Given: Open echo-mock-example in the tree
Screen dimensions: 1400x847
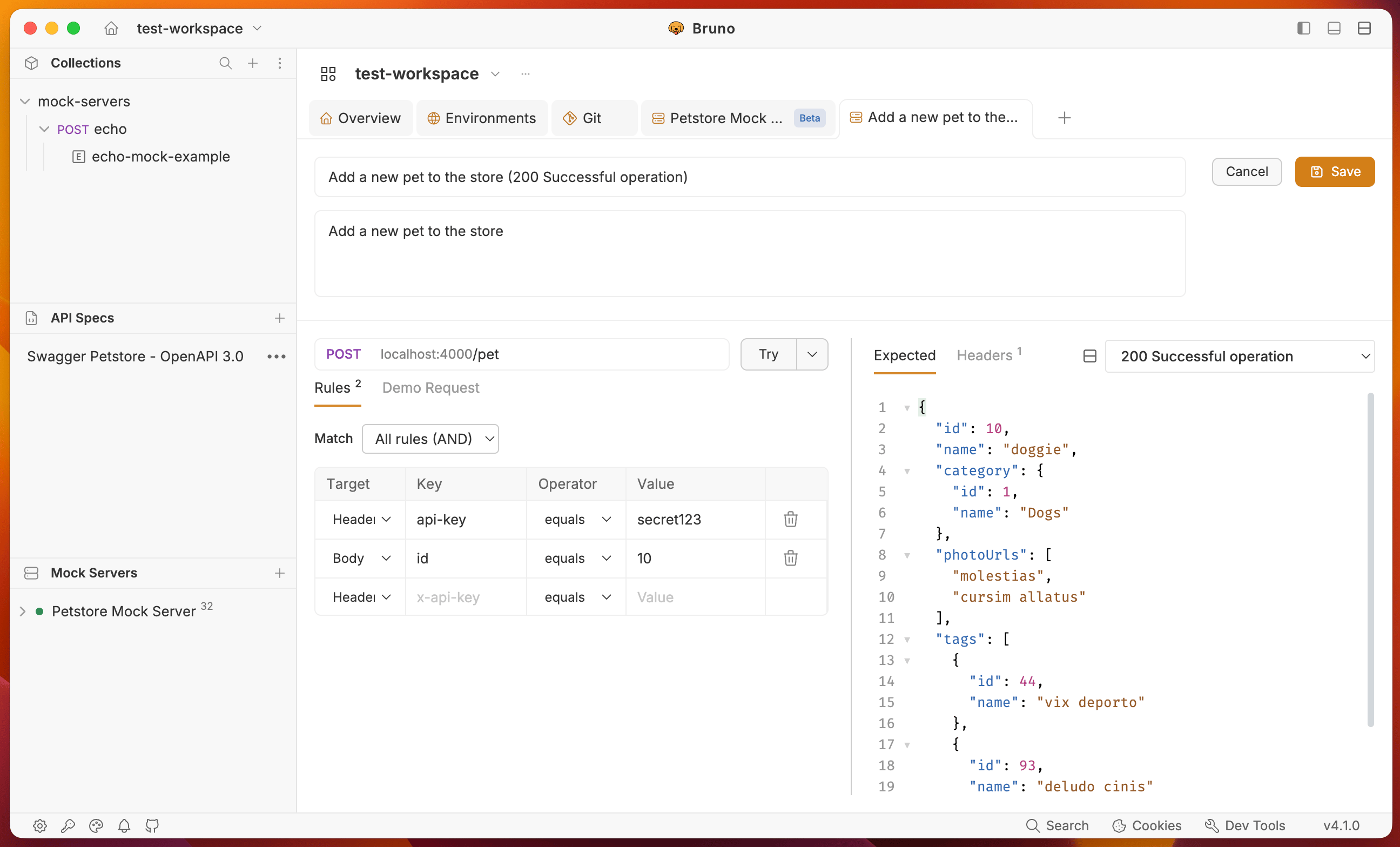Looking at the screenshot, I should click(151, 156).
